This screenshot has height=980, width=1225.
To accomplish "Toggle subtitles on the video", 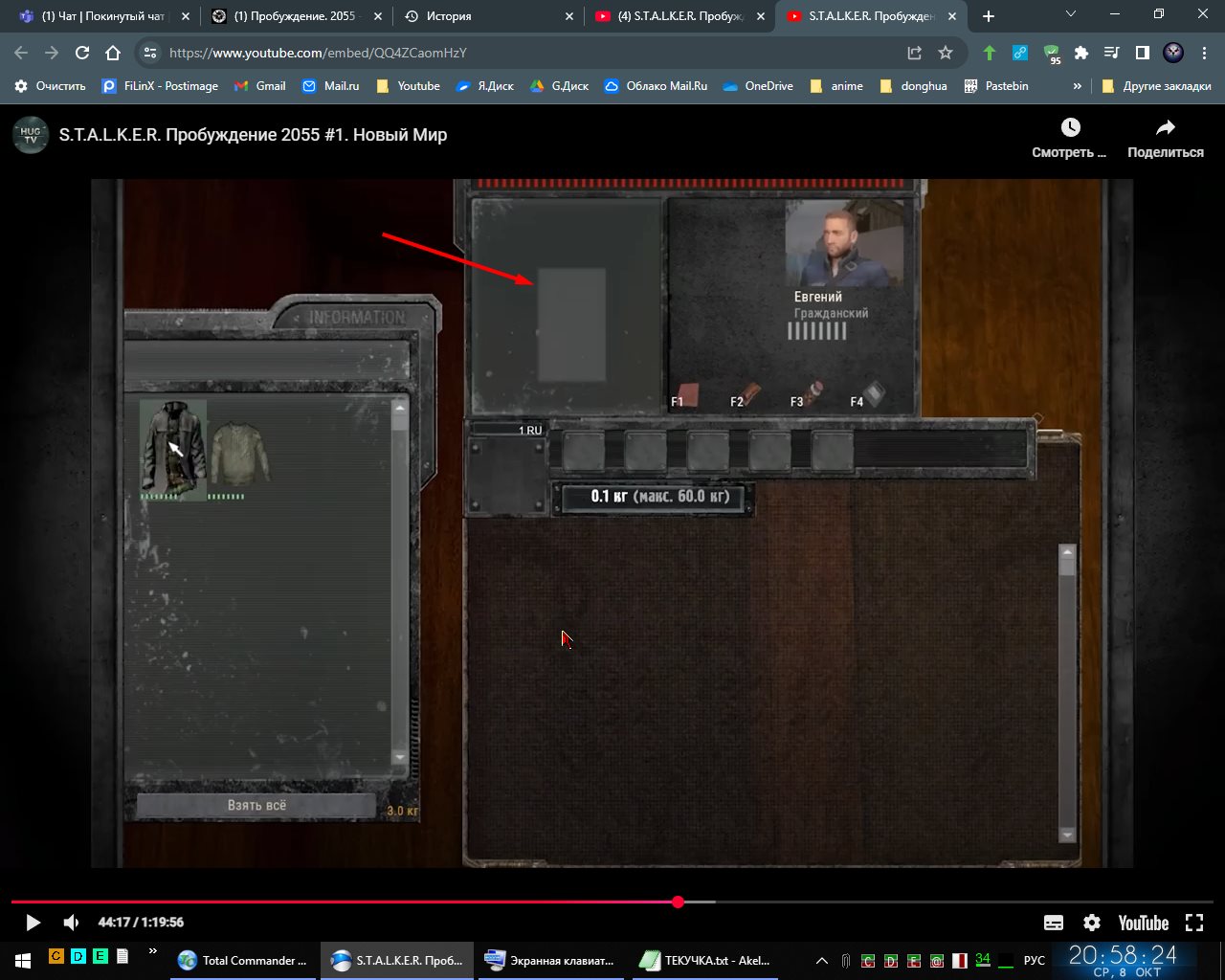I will (1053, 923).
